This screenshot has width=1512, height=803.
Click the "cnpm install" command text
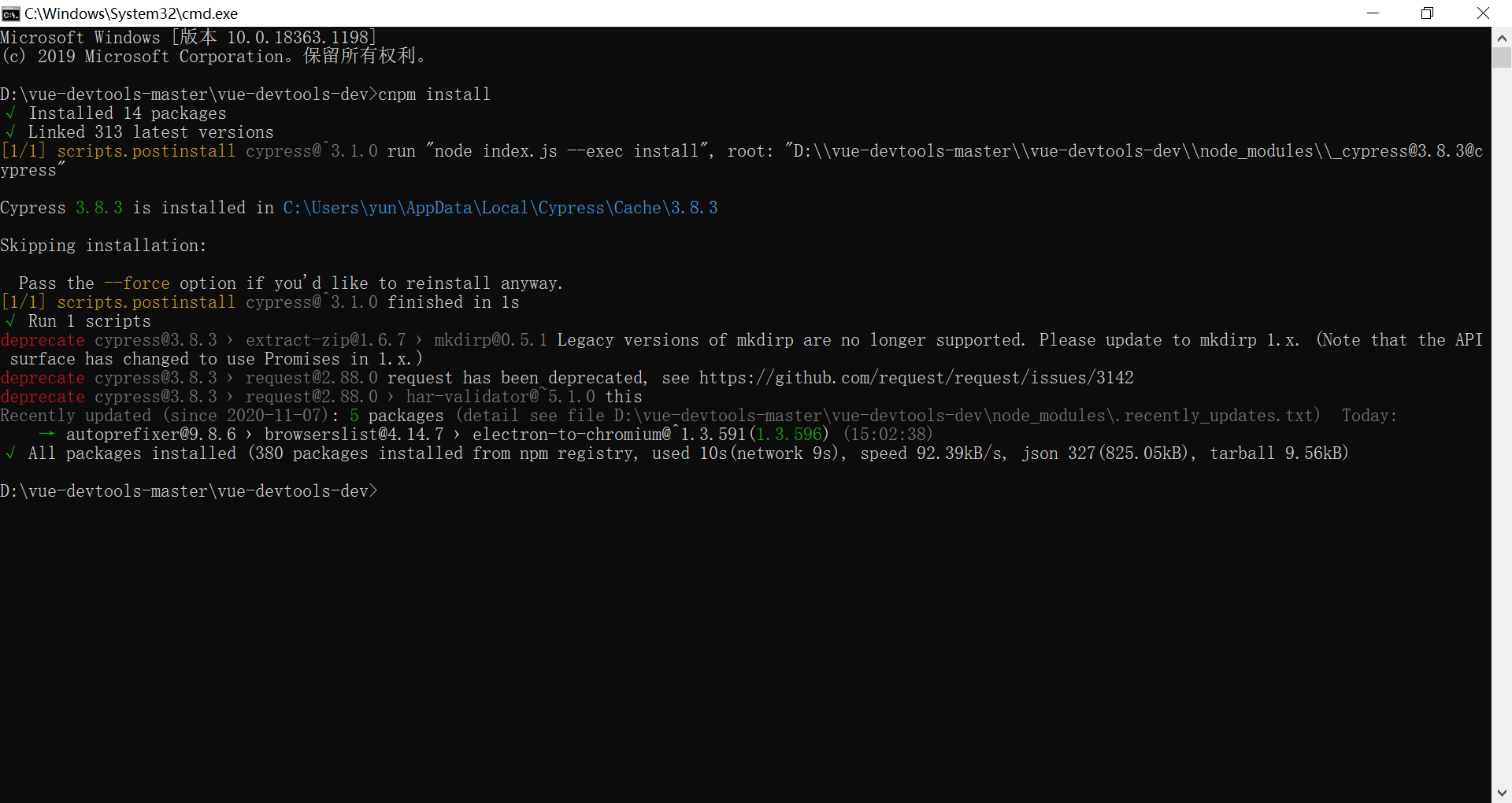coord(434,94)
